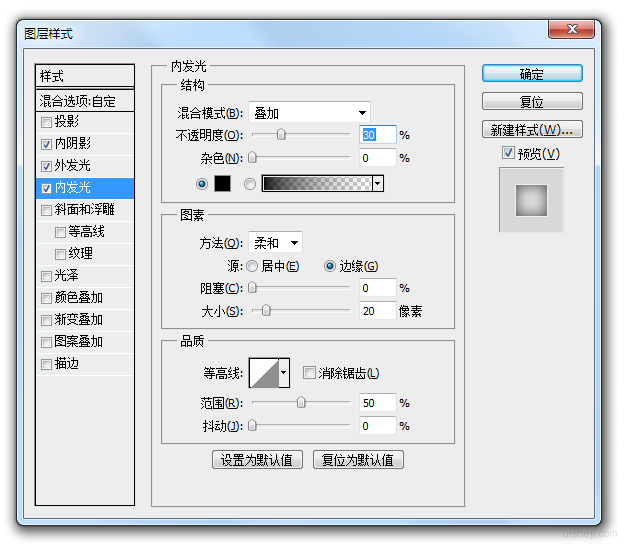Image resolution: width=625 pixels, height=549 pixels.
Task: Click 新建样式(W)... button
Action: point(532,130)
